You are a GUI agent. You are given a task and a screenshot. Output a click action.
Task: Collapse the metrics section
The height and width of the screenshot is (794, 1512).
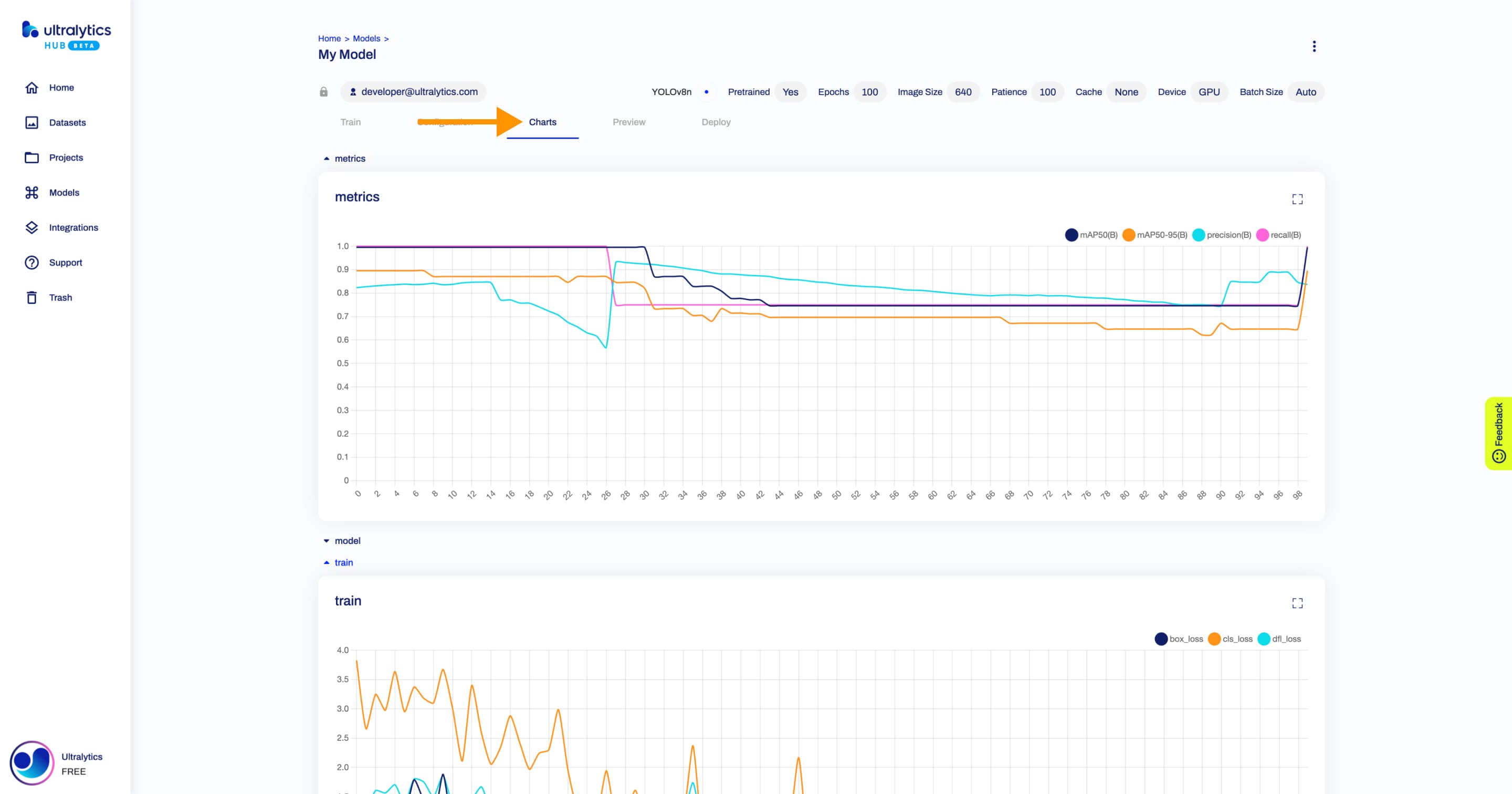click(326, 158)
